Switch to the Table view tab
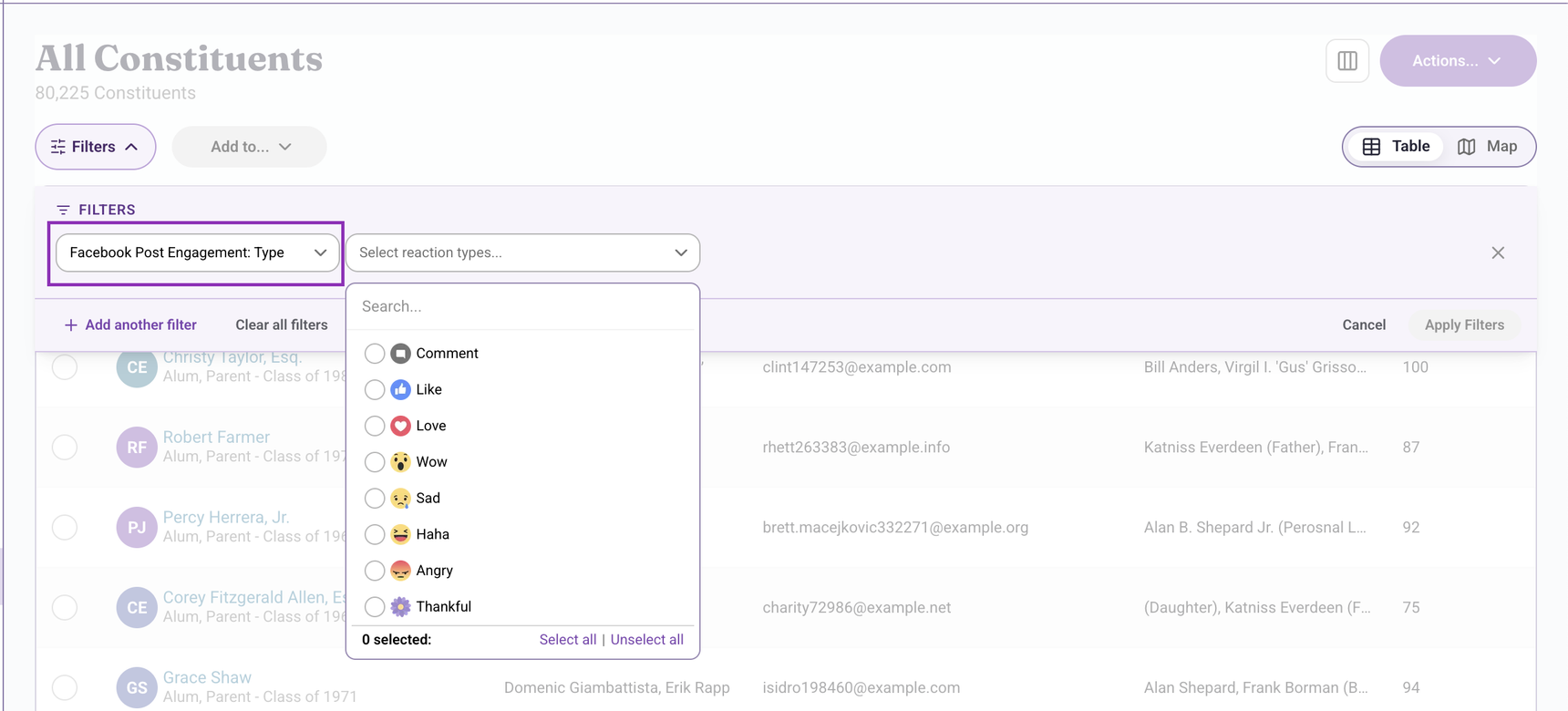The image size is (1568, 711). pyautogui.click(x=1396, y=147)
